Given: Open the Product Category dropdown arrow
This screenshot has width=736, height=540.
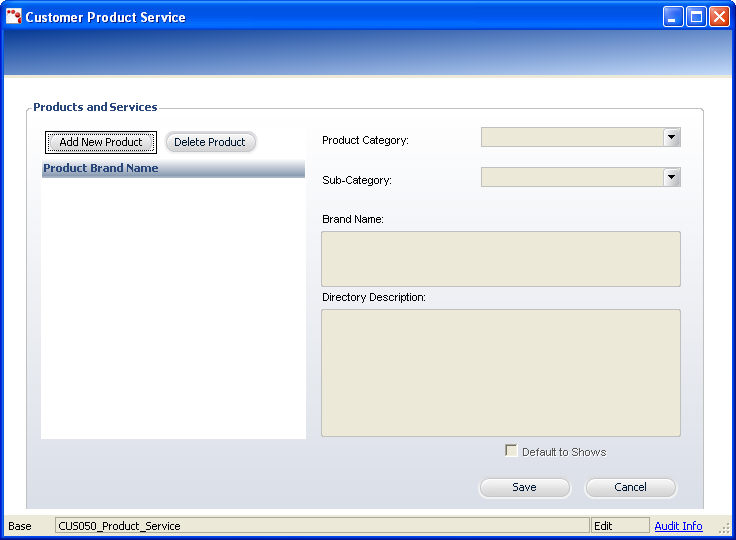Looking at the screenshot, I should pyautogui.click(x=672, y=138).
